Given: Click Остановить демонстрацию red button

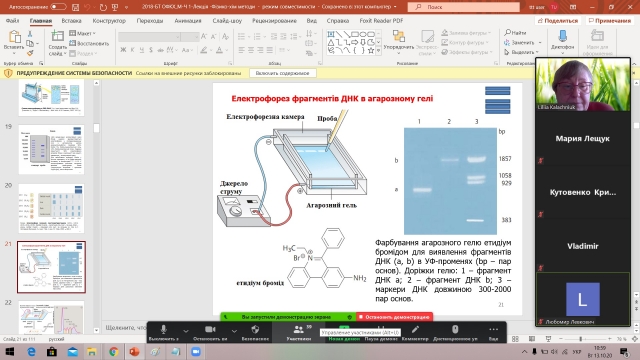Looking at the screenshot, I should [394, 317].
